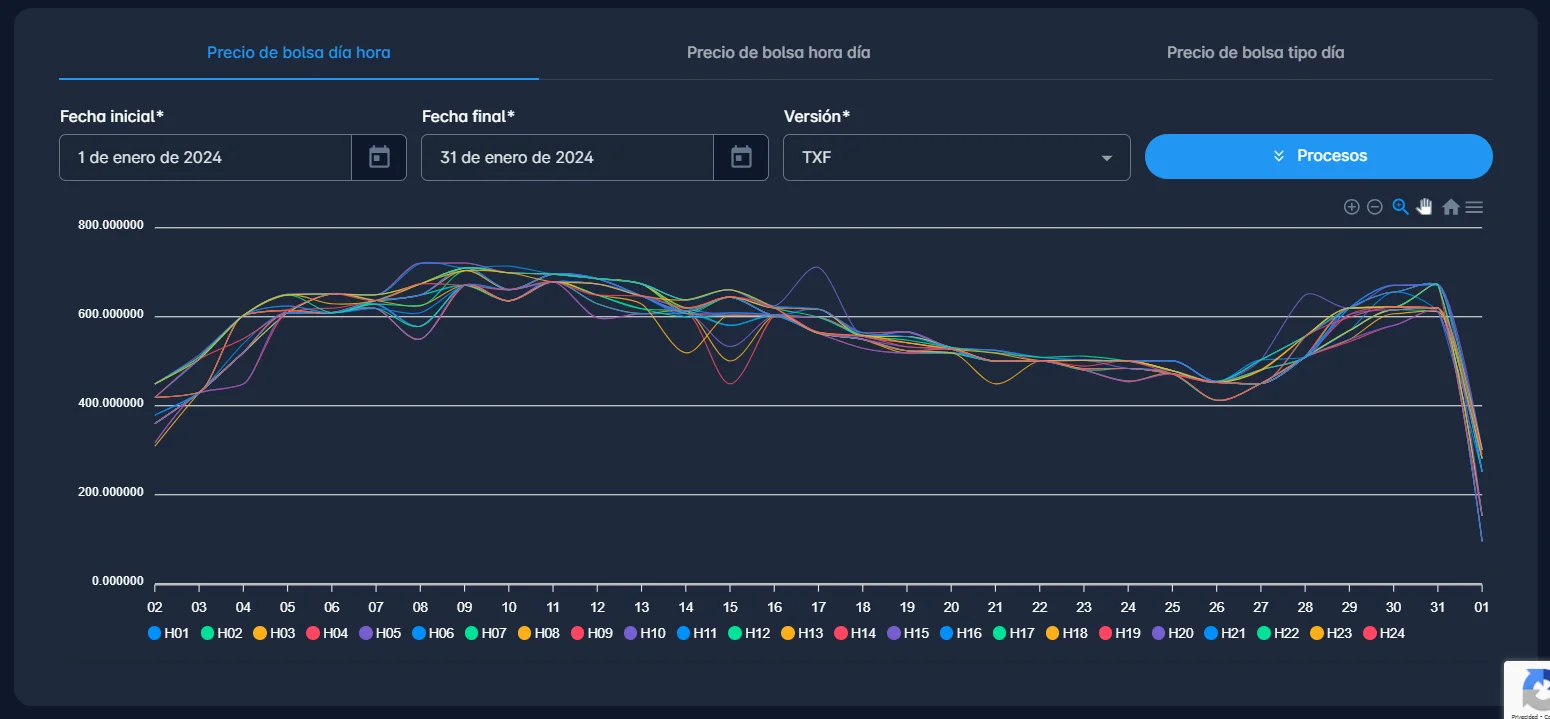1550x719 pixels.
Task: Select Precio de bolsa día hora tab
Action: pos(298,52)
